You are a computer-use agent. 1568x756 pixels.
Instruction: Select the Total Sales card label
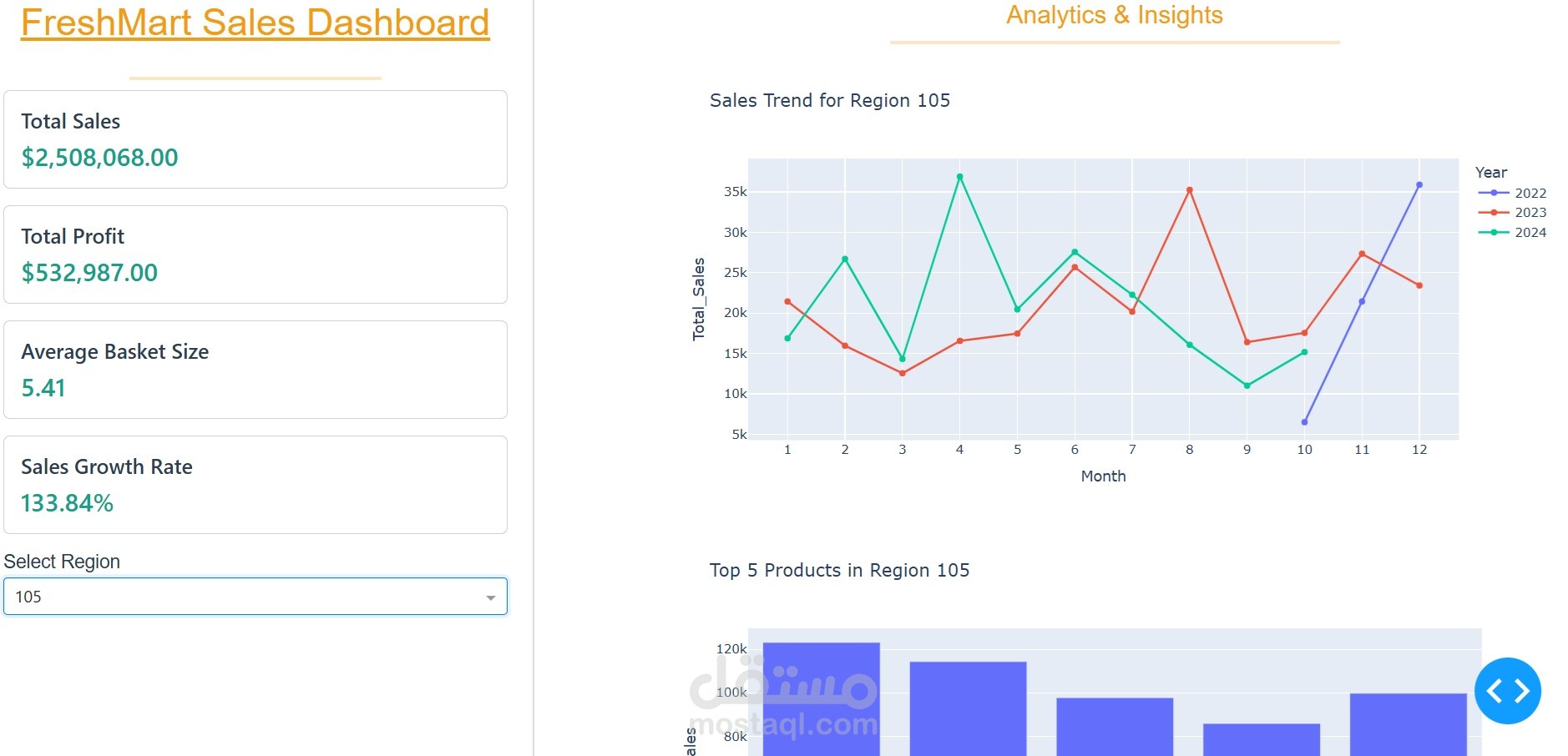point(71,122)
